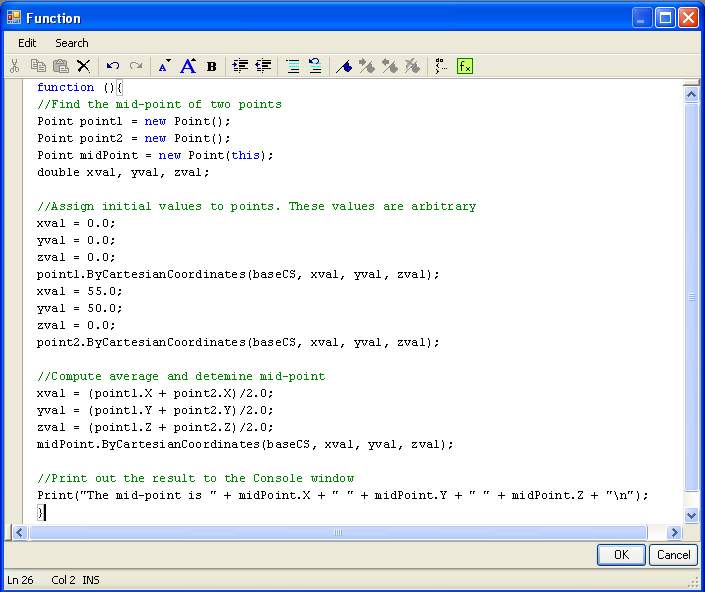The height and width of the screenshot is (592, 705).
Task: Click the 'point1.ByCartesianCoordinates' line
Action: [238, 274]
